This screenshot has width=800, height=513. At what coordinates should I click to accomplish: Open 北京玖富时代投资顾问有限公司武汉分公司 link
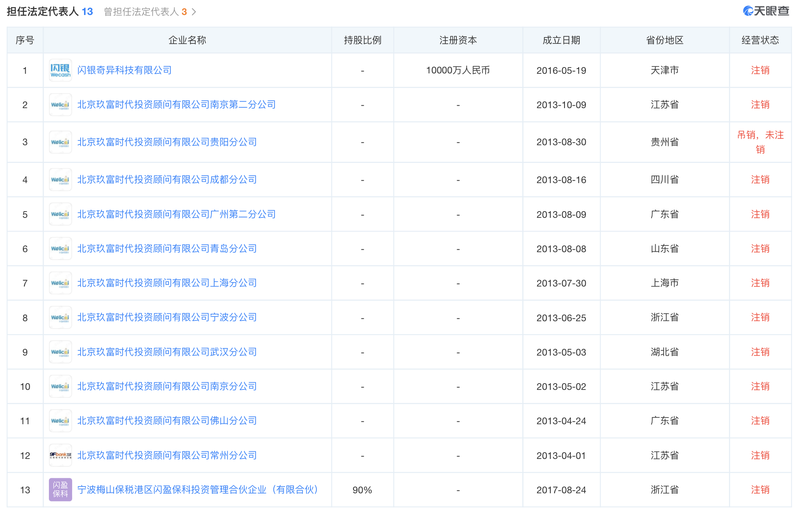pos(167,352)
